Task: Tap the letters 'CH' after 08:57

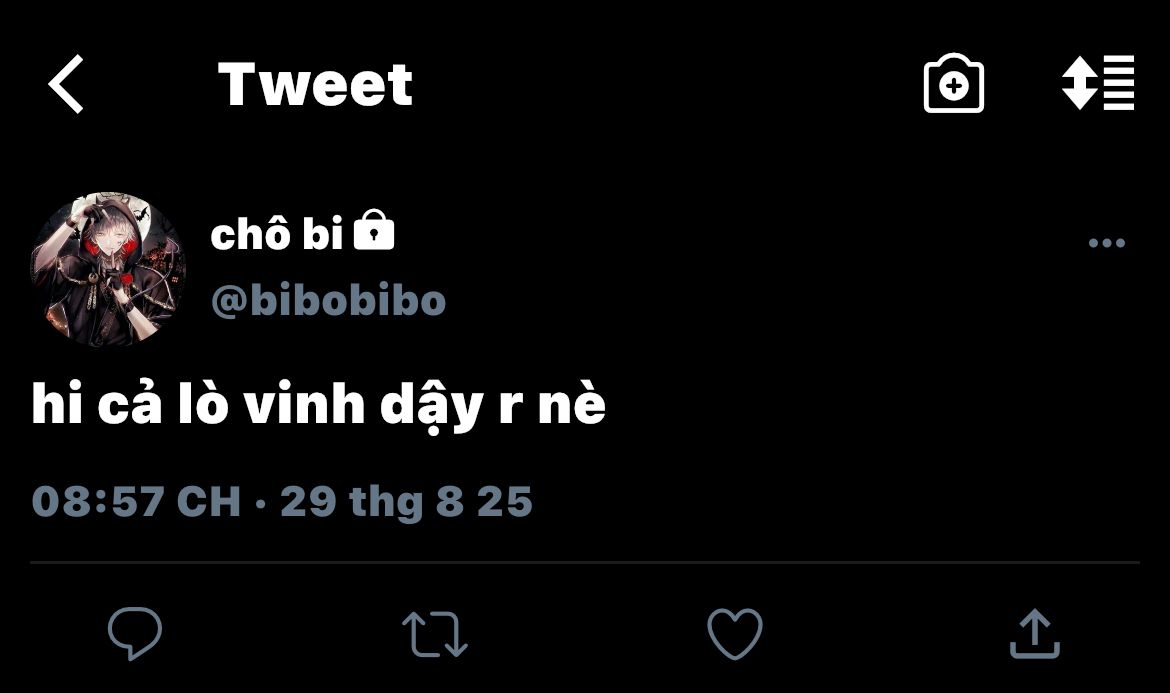Action: [209, 501]
